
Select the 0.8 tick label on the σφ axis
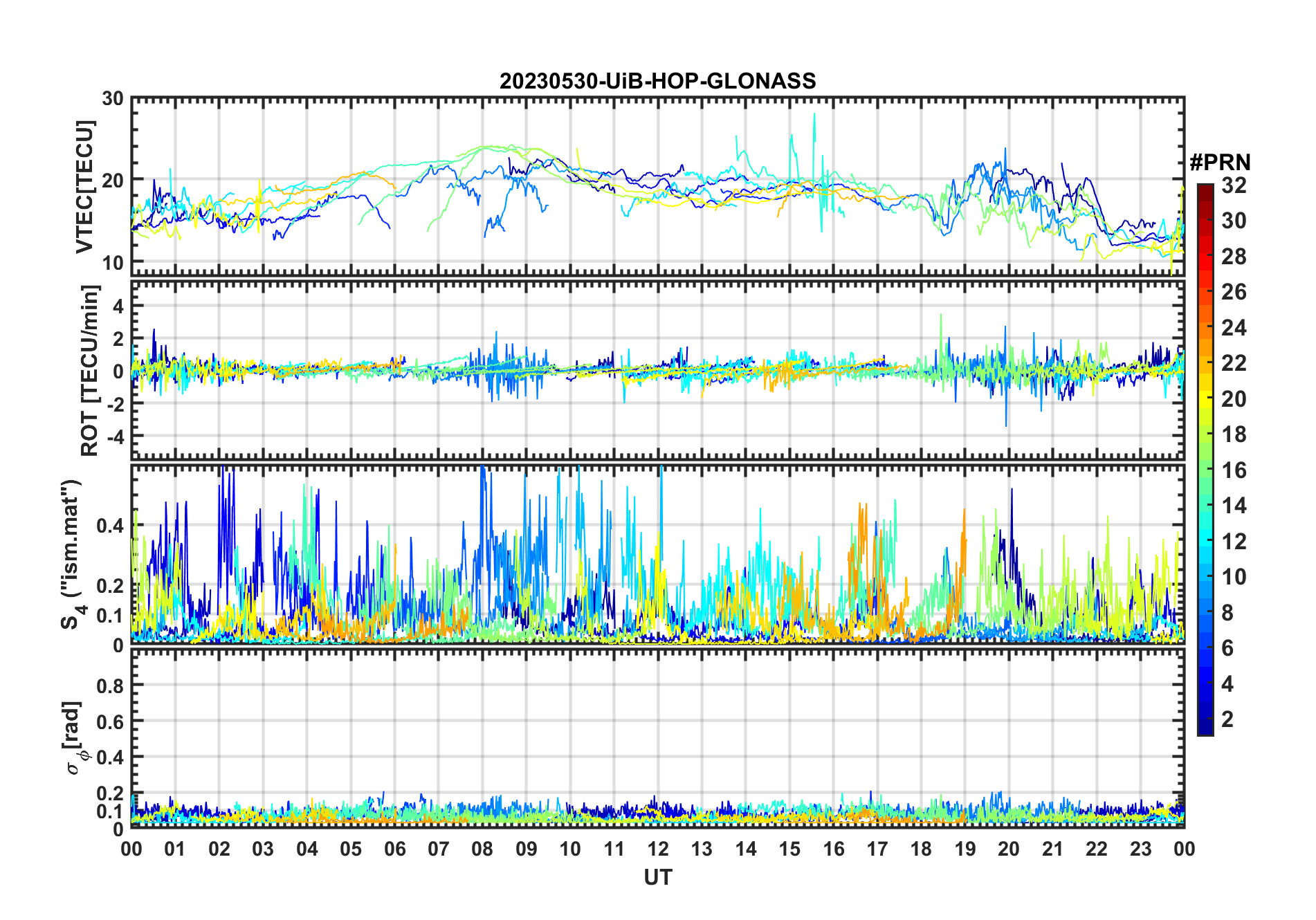(x=110, y=686)
